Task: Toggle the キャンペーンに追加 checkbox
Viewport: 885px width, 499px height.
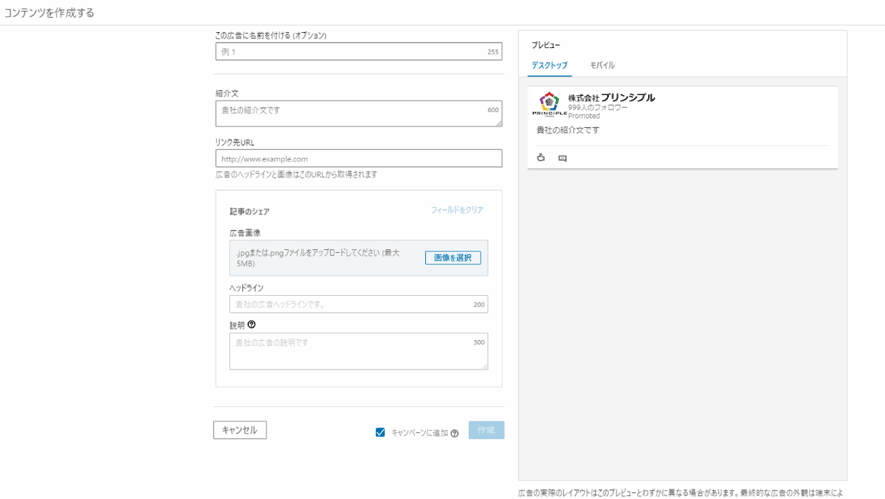Action: [380, 433]
